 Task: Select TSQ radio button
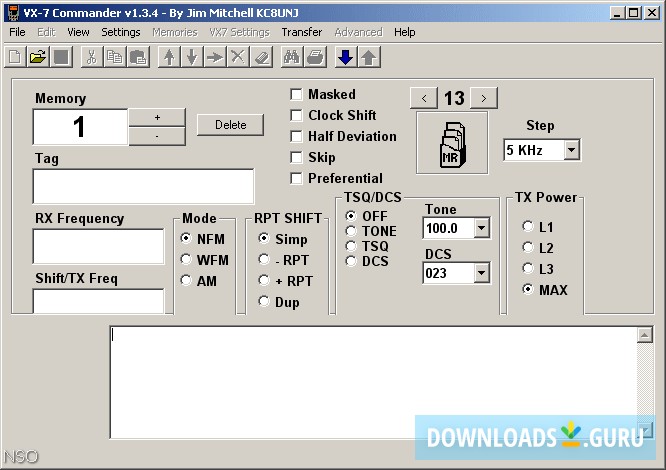(351, 246)
